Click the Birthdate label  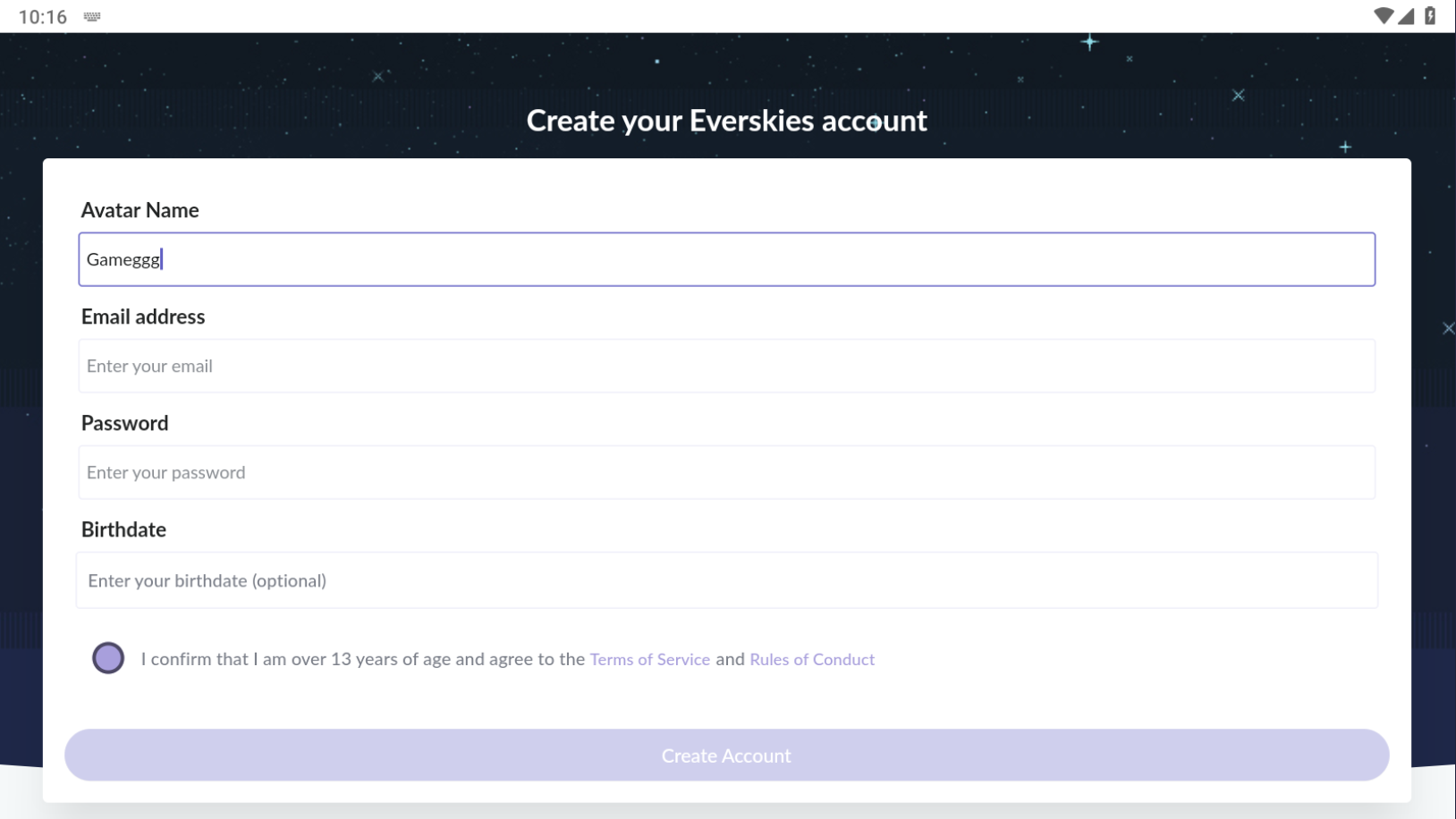(123, 529)
